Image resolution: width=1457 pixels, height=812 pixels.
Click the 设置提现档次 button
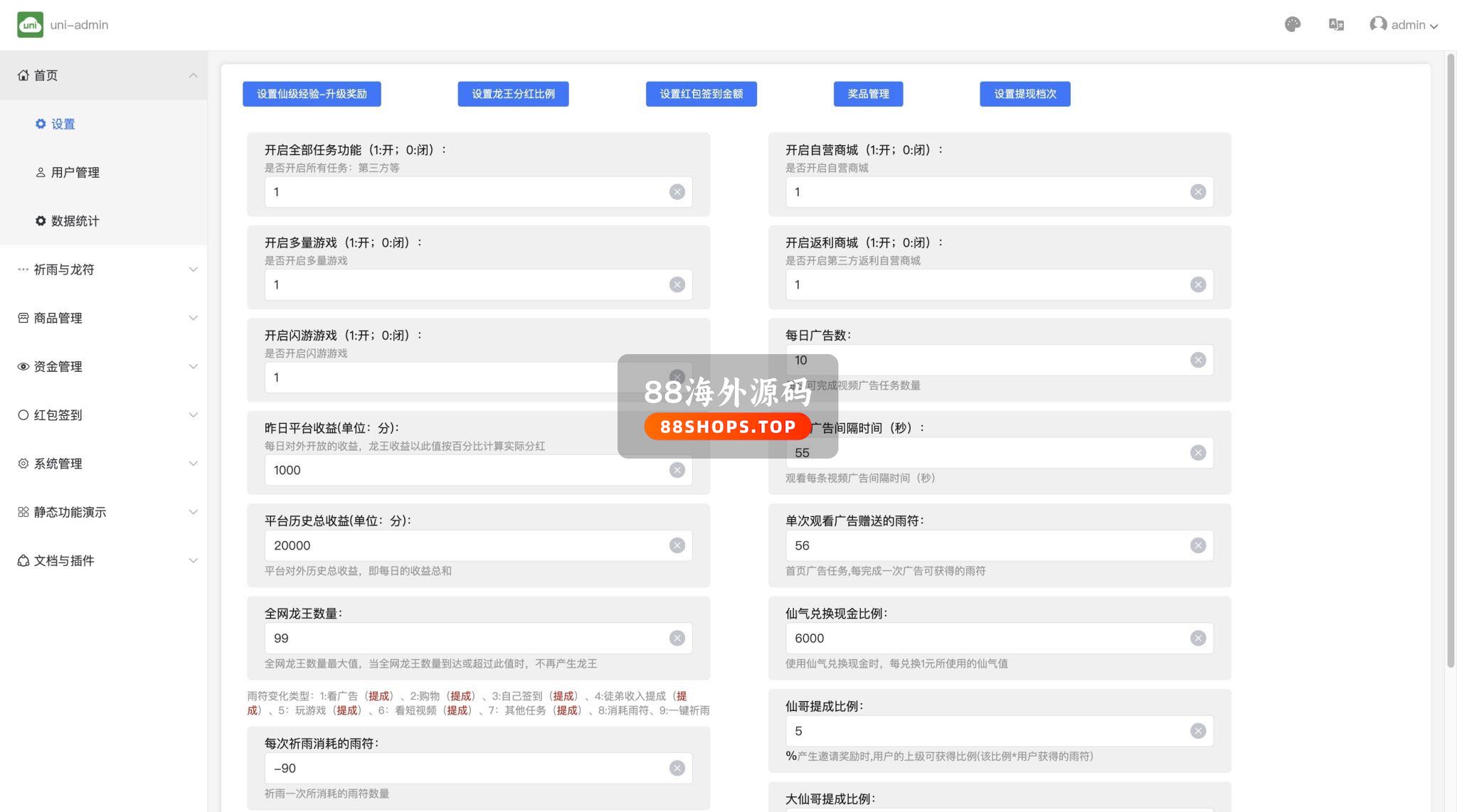(x=1024, y=94)
